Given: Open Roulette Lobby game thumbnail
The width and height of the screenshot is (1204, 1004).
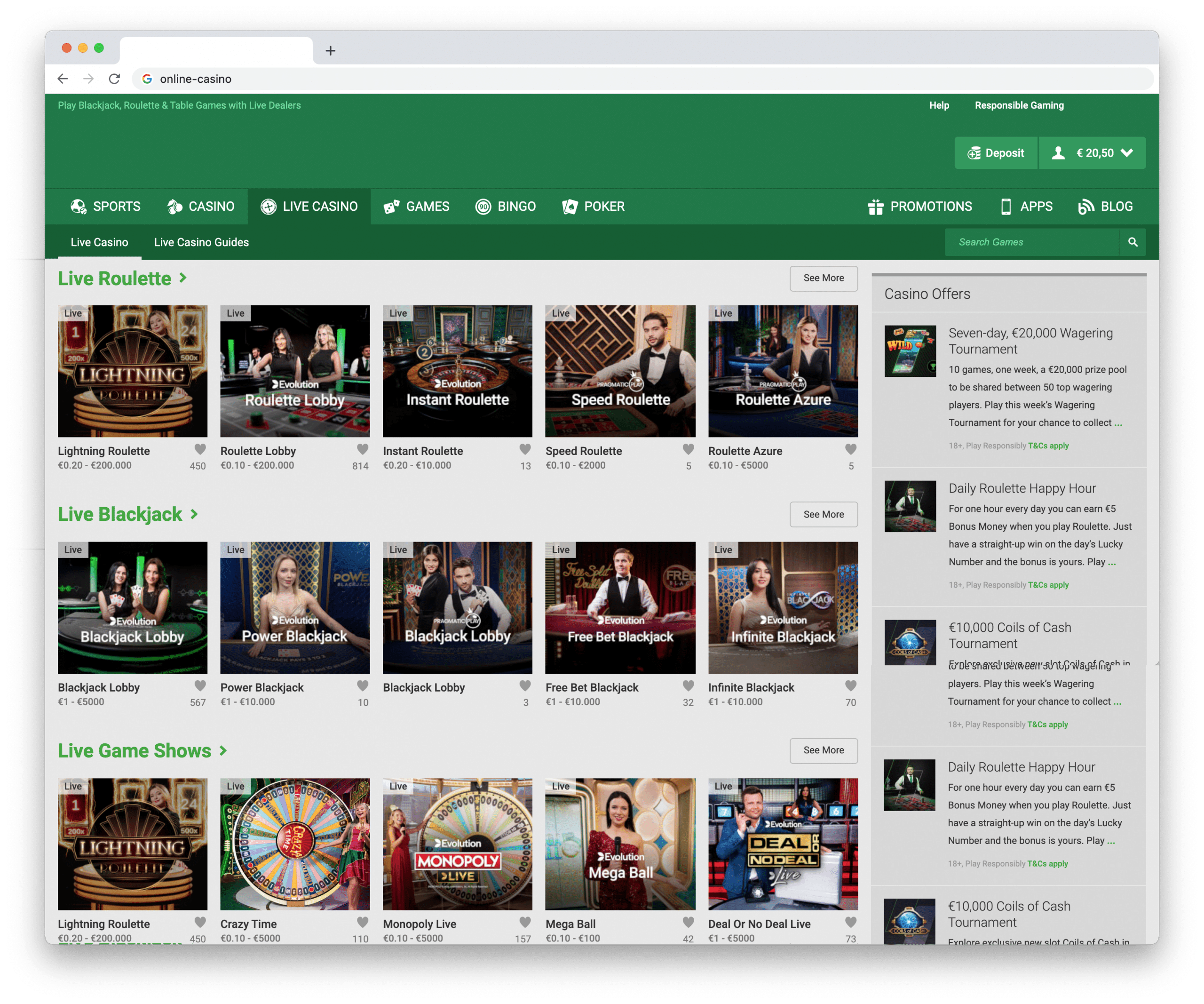Looking at the screenshot, I should [295, 371].
